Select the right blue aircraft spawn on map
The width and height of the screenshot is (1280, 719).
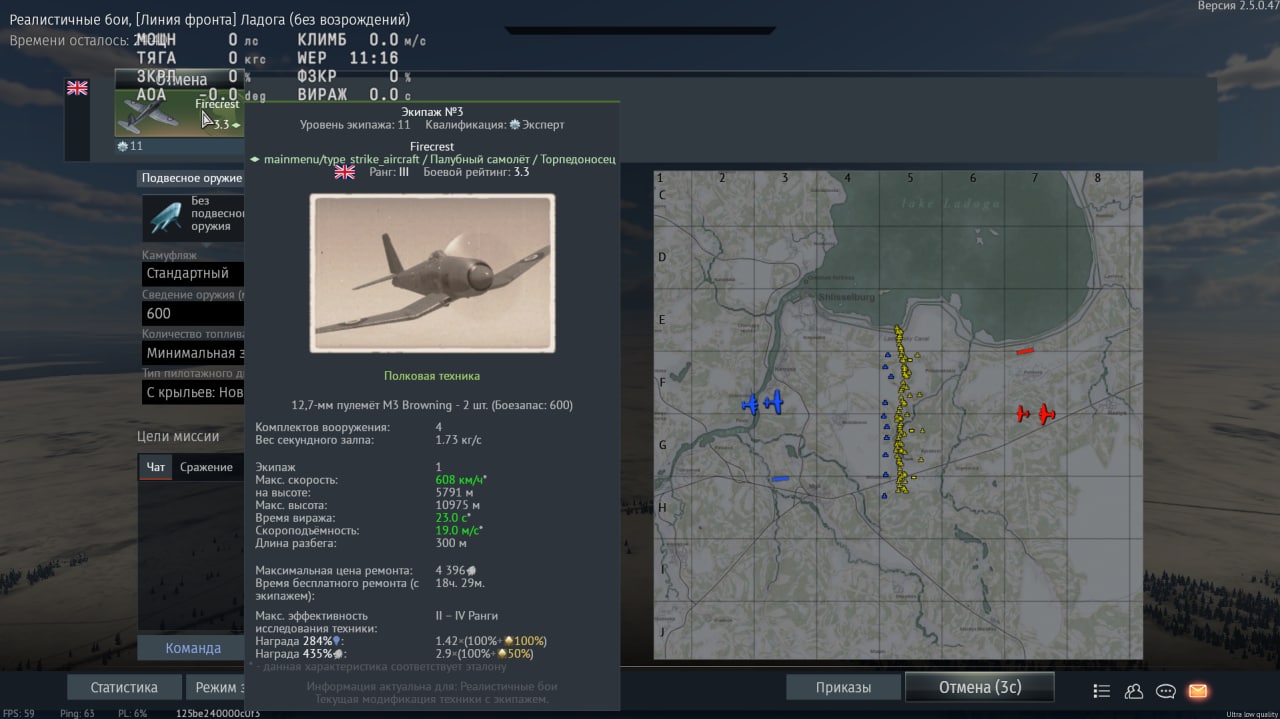point(773,402)
